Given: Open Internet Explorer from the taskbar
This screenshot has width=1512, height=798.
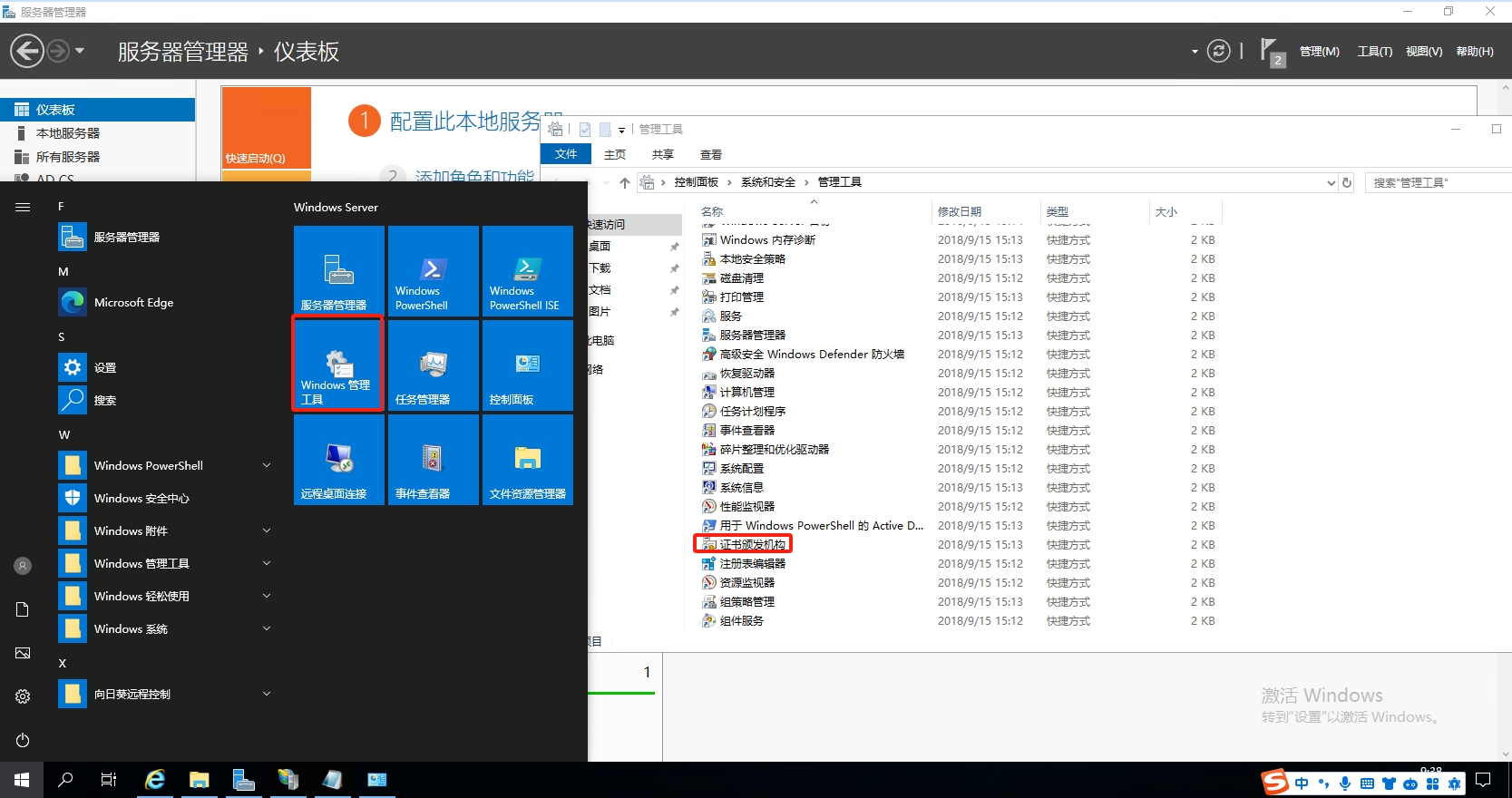Looking at the screenshot, I should (x=155, y=780).
